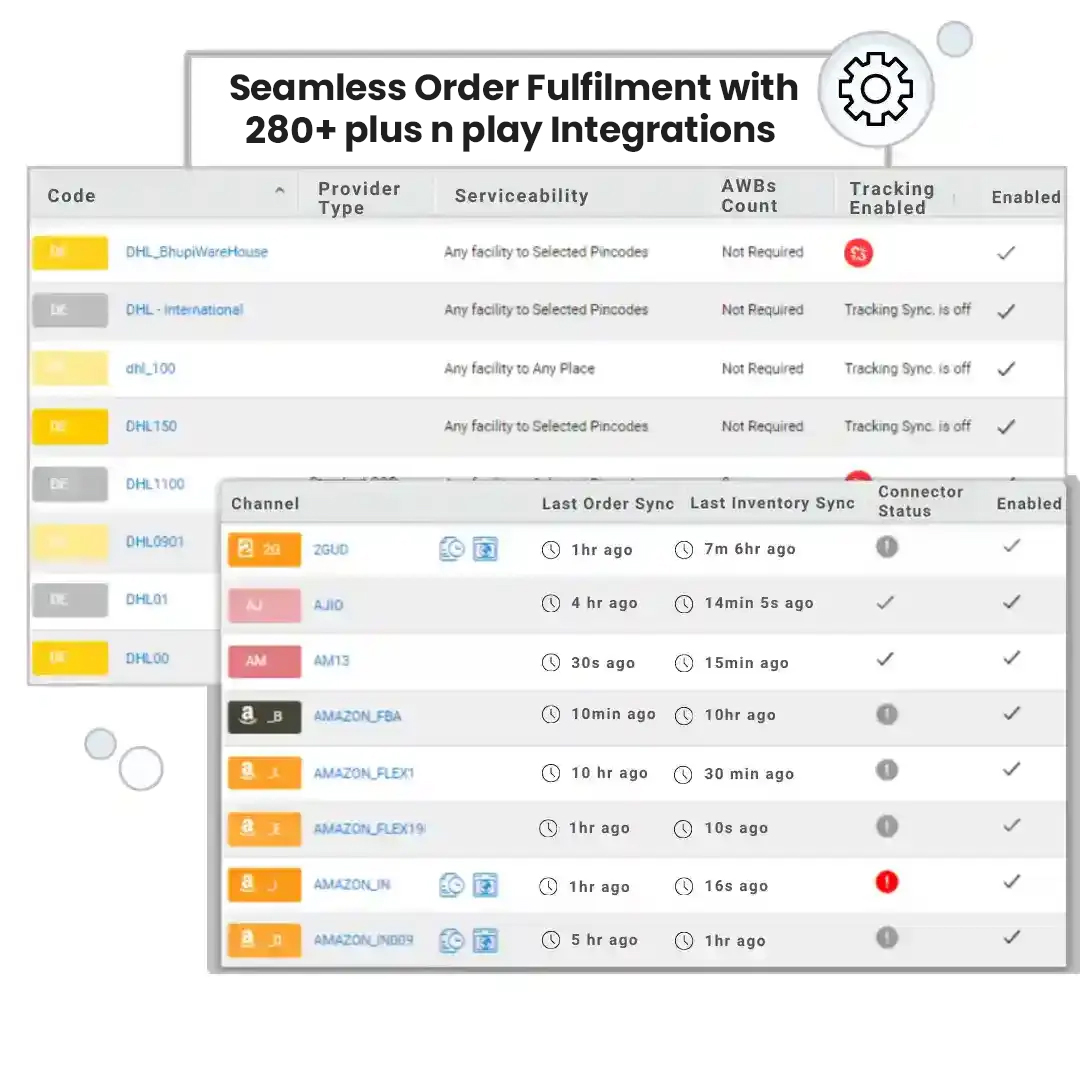Click the sort chevron on the Code column

(x=281, y=189)
